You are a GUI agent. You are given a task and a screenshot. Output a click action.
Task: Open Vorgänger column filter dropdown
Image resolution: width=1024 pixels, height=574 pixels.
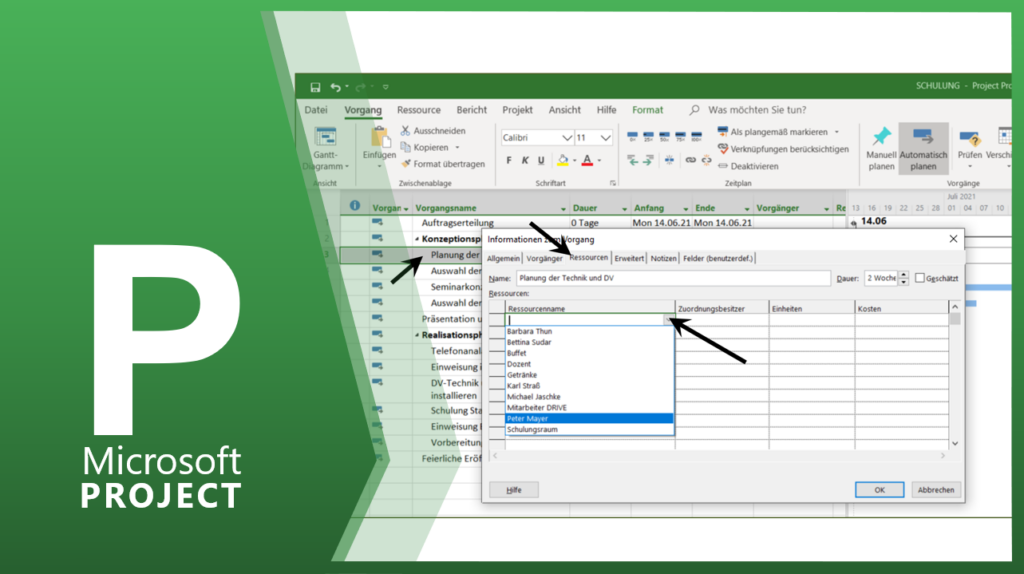tap(826, 209)
